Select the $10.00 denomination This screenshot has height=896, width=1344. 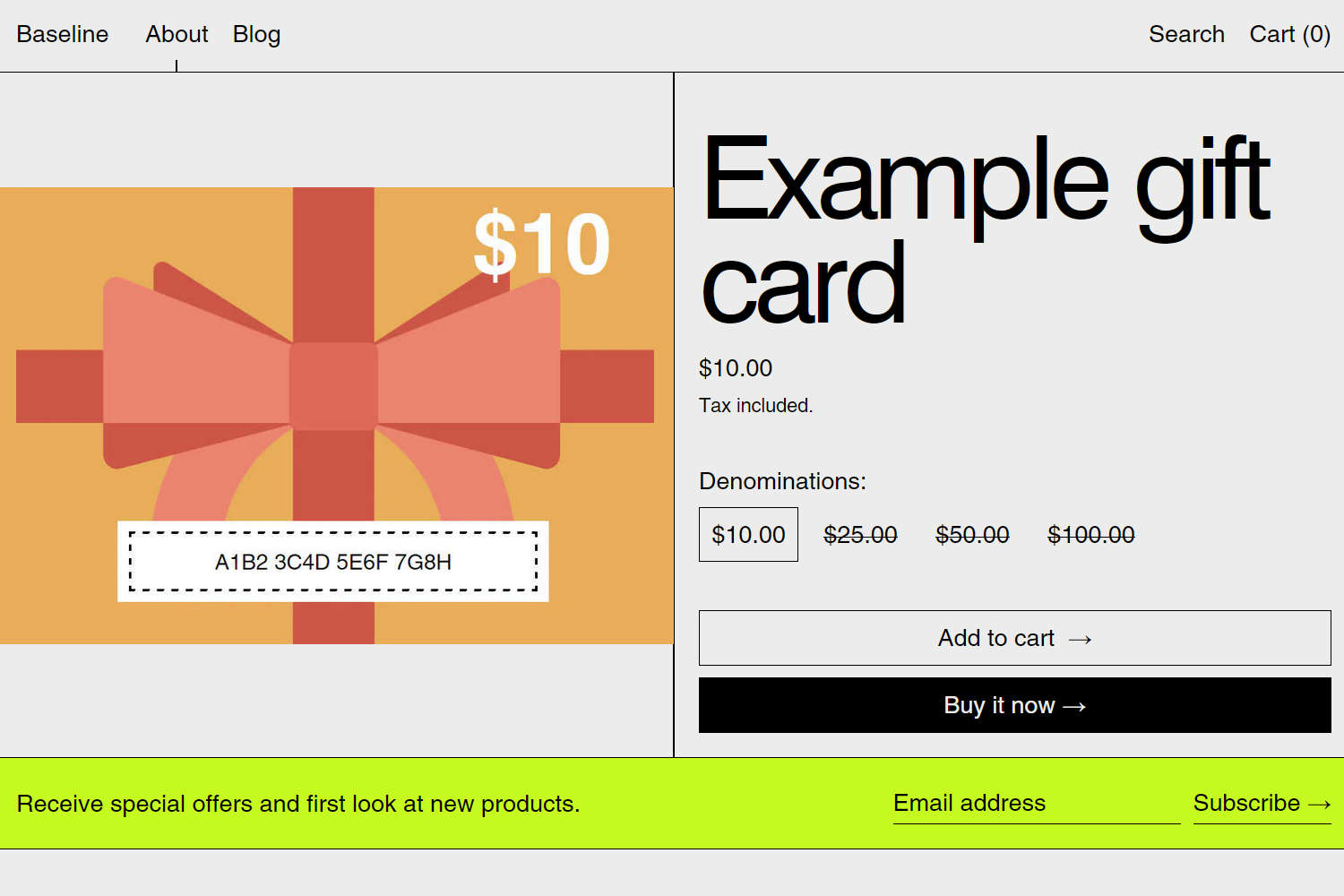[748, 534]
